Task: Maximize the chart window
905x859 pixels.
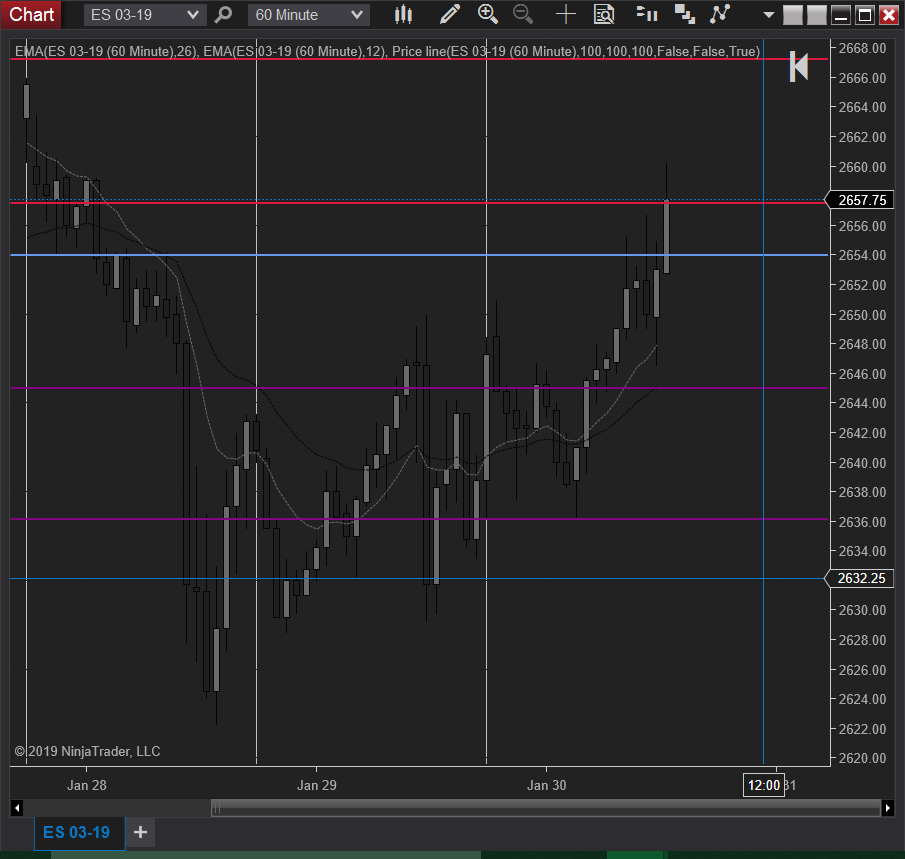Action: [x=865, y=15]
